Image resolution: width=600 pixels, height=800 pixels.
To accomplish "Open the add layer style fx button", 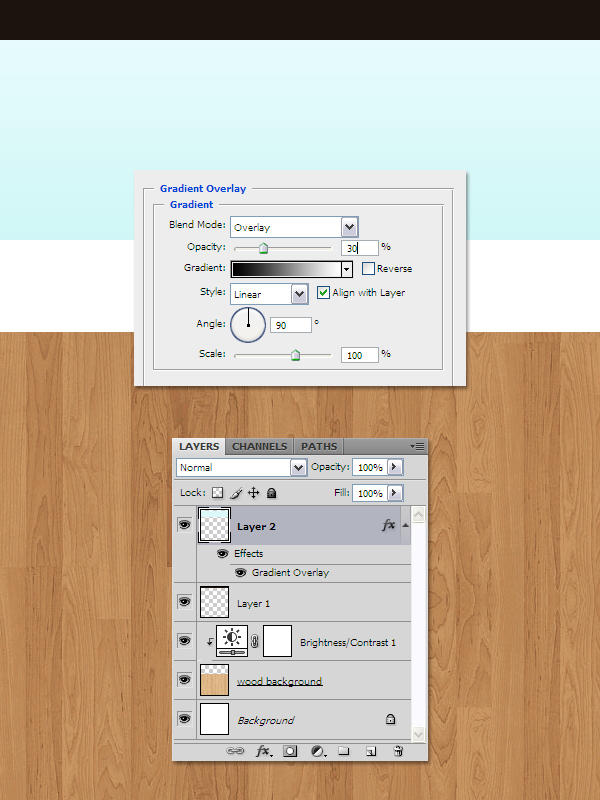I will pos(263,751).
